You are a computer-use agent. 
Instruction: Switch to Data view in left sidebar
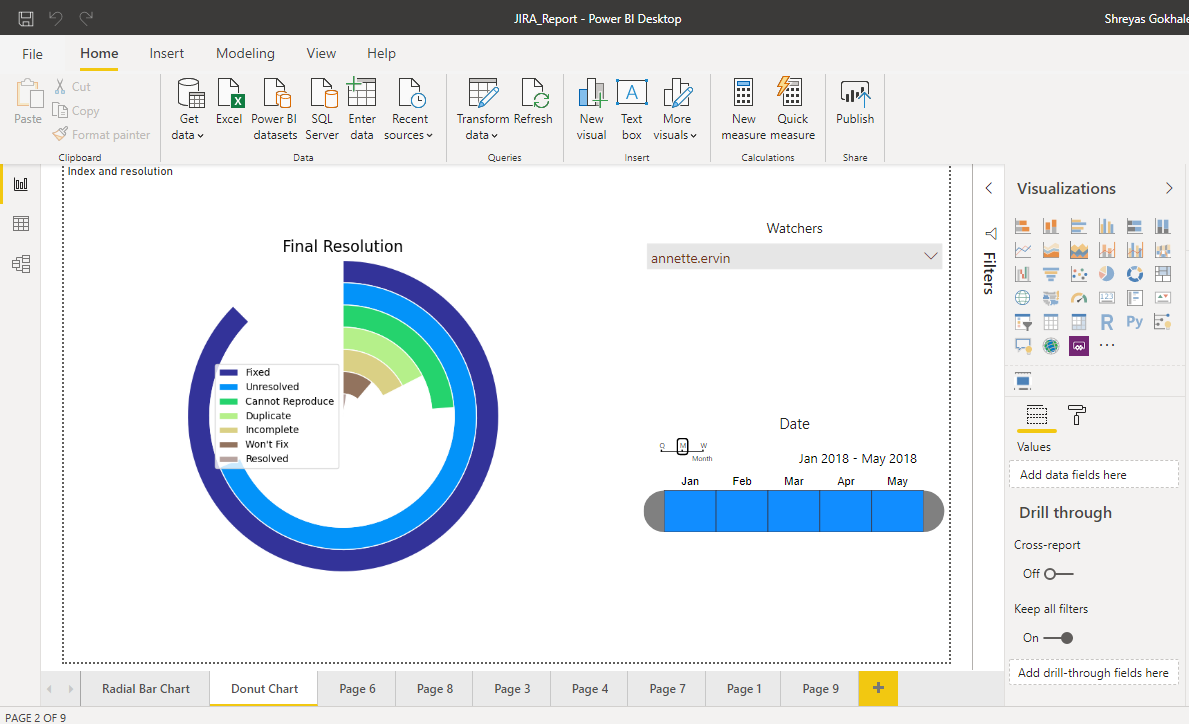(x=20, y=224)
